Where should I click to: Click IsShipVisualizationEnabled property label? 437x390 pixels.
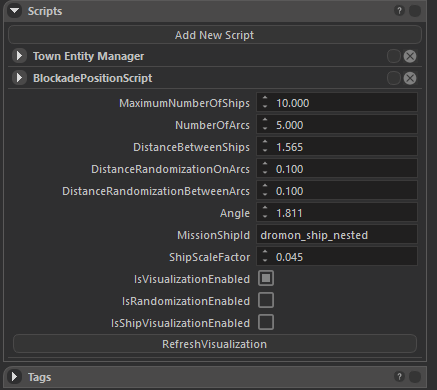180,323
